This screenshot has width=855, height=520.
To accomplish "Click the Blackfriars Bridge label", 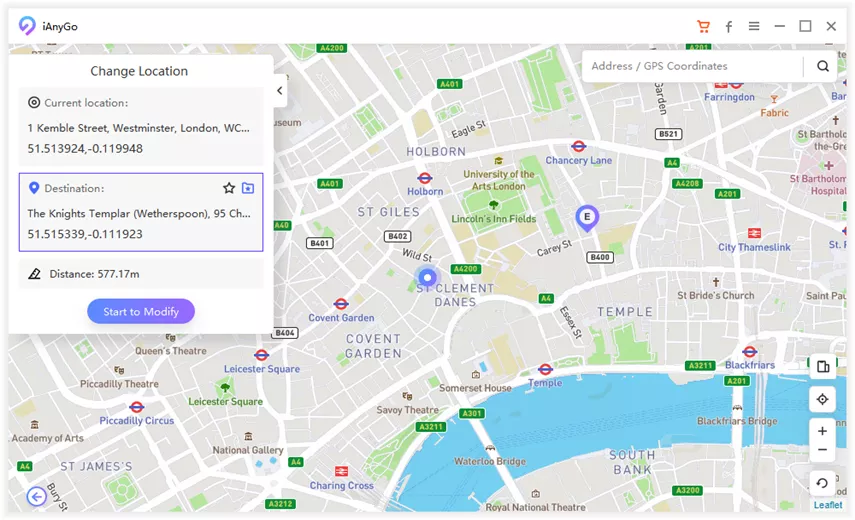I will point(737,421).
